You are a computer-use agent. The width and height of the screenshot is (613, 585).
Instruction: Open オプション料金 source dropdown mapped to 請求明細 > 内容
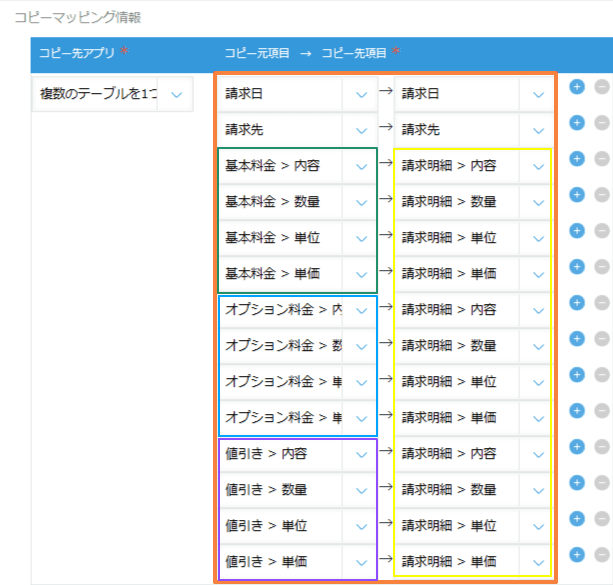point(298,310)
